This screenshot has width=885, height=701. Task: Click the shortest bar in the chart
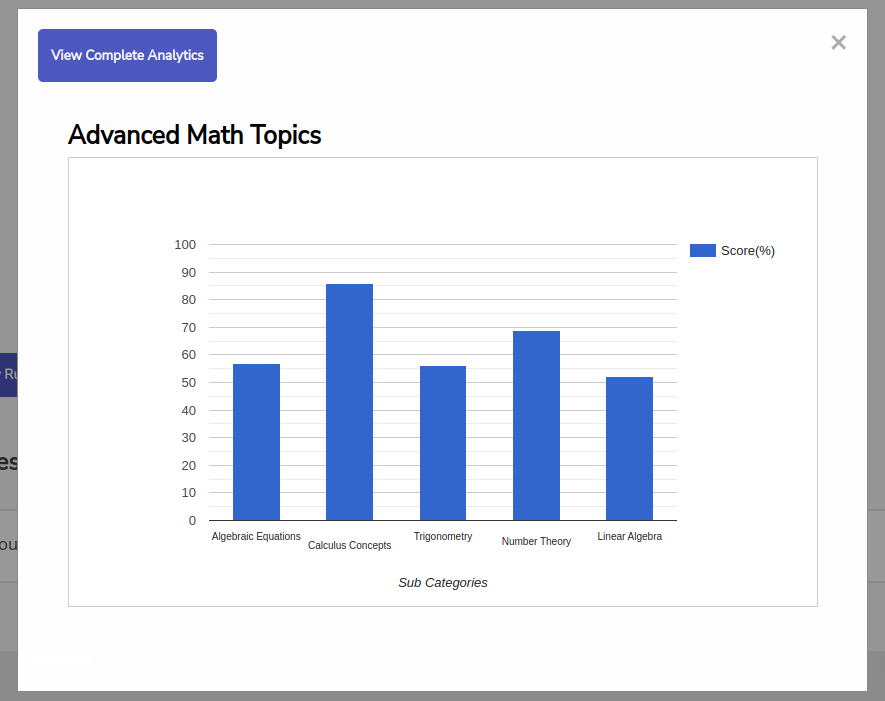[629, 448]
